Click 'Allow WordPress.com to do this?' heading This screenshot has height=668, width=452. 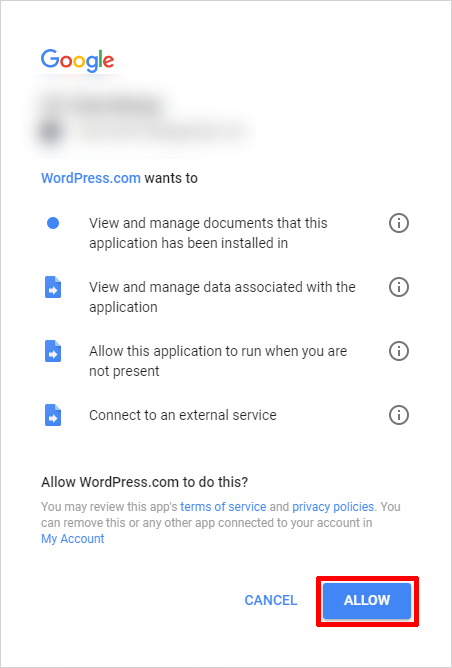(144, 482)
